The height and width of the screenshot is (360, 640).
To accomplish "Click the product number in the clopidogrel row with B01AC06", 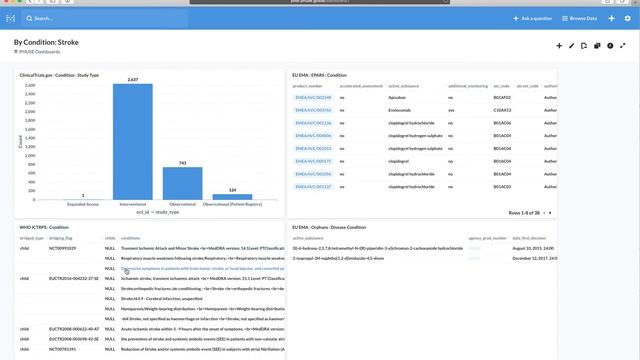I will tap(313, 123).
